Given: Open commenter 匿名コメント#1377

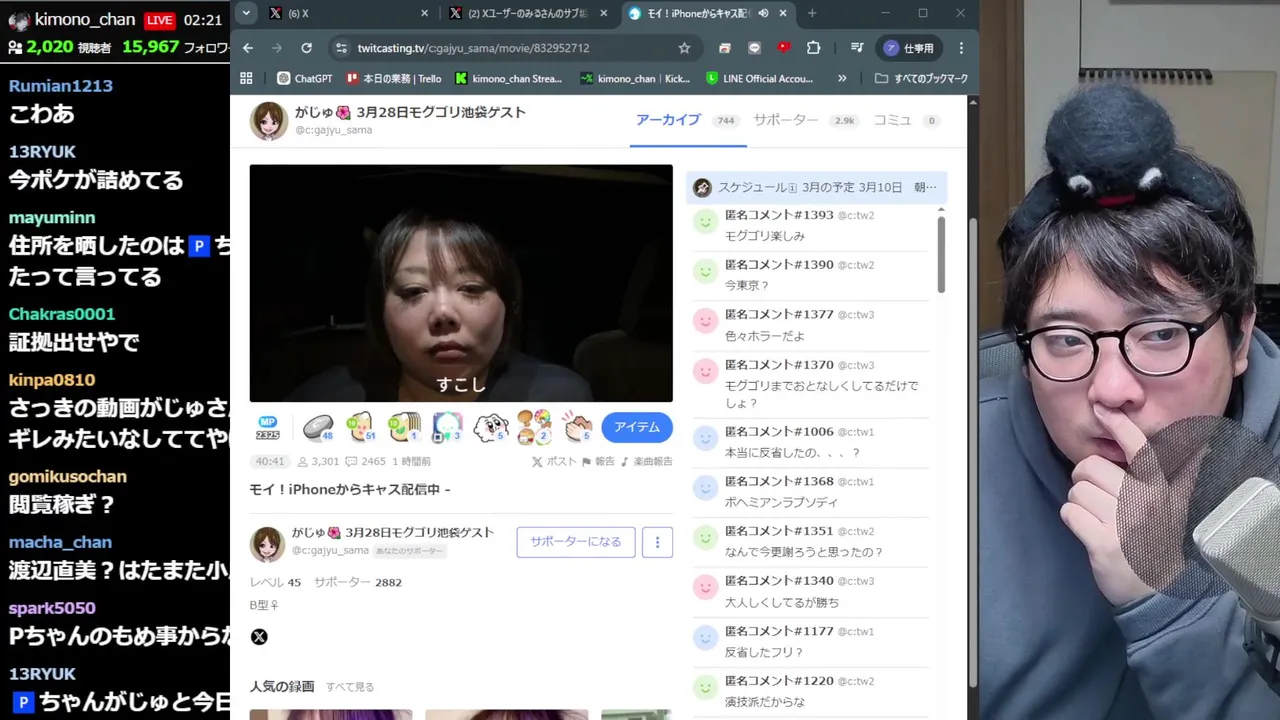Looking at the screenshot, I should coord(779,315).
